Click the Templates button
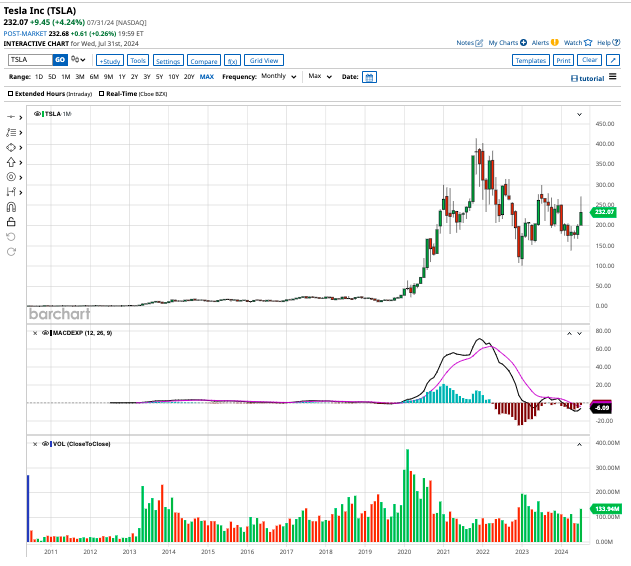Viewport: 631px width, 566px height. pos(530,60)
